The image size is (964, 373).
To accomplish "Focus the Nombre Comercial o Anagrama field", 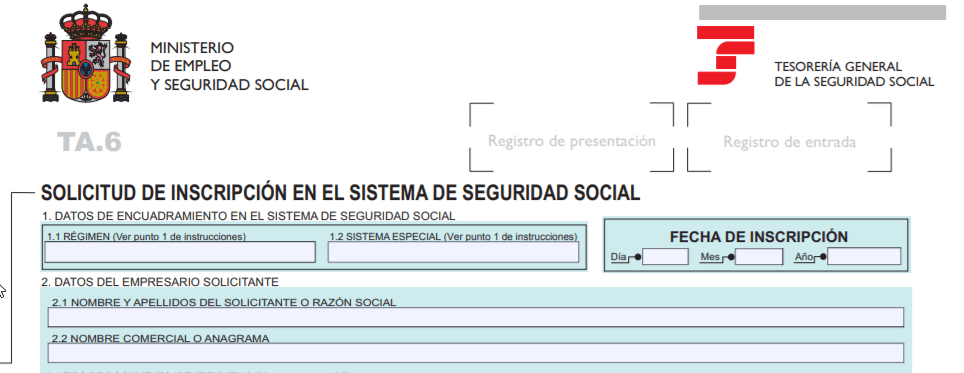I will point(476,353).
